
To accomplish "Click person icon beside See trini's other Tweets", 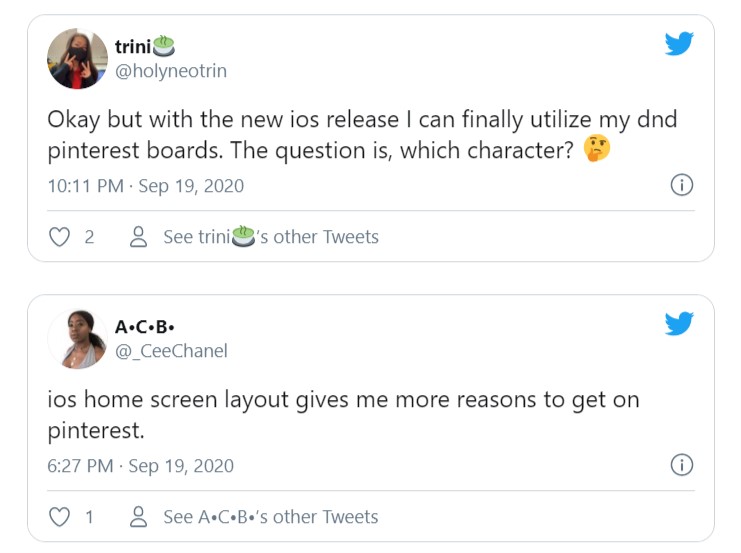I will [x=138, y=237].
